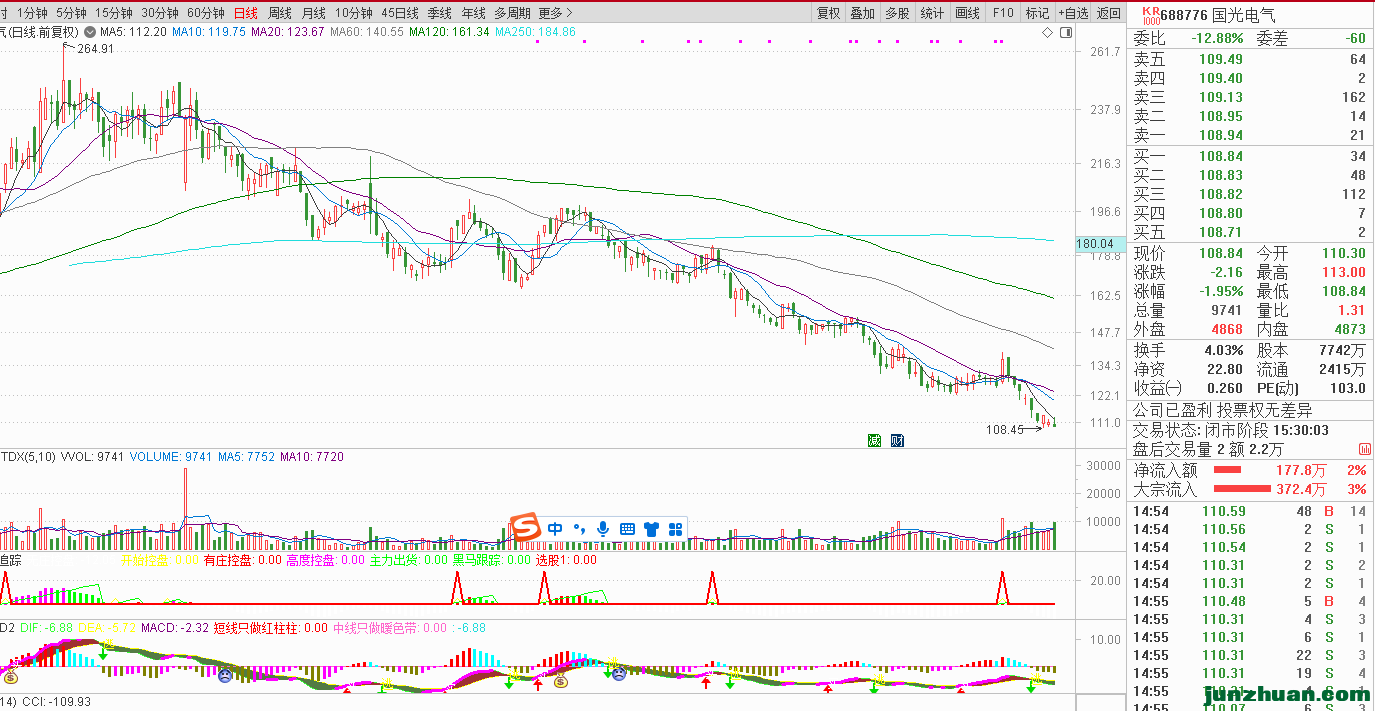Open Sogou soft keyboard icon
Viewport: 1375px width, 711px height.
click(628, 528)
